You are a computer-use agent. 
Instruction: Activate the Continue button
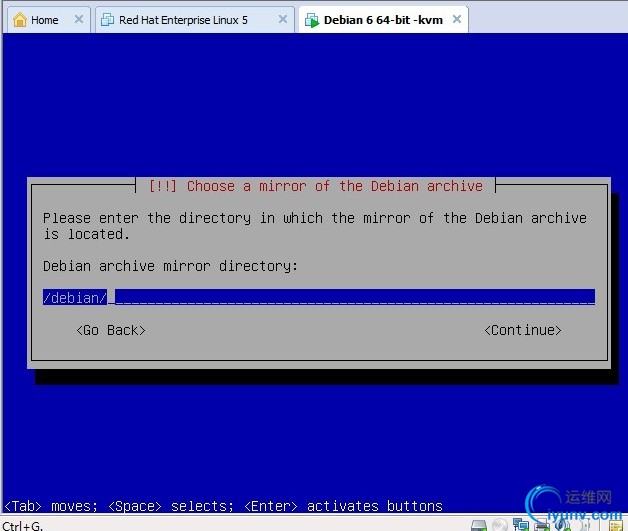(x=523, y=330)
